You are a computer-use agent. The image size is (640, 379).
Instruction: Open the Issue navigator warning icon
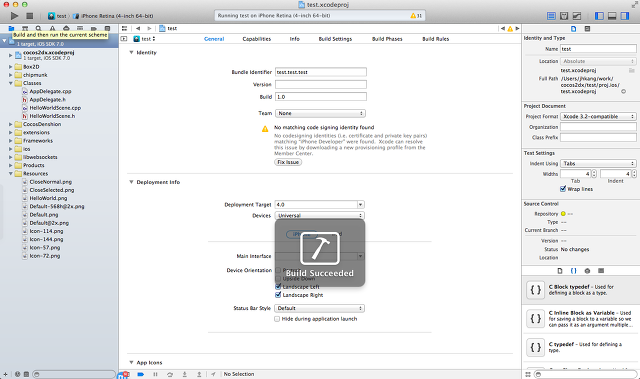[x=52, y=29]
